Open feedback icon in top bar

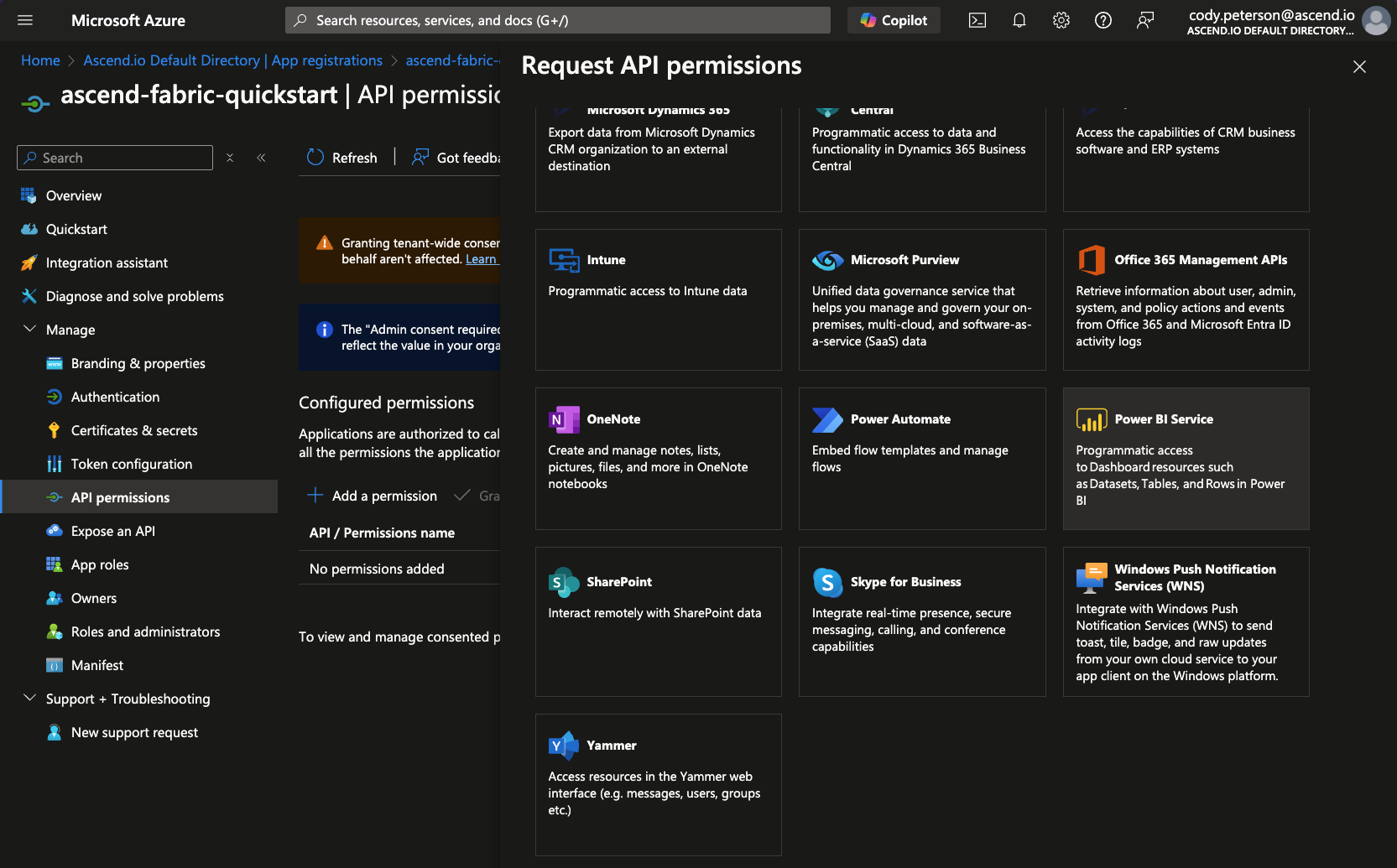coord(1145,20)
